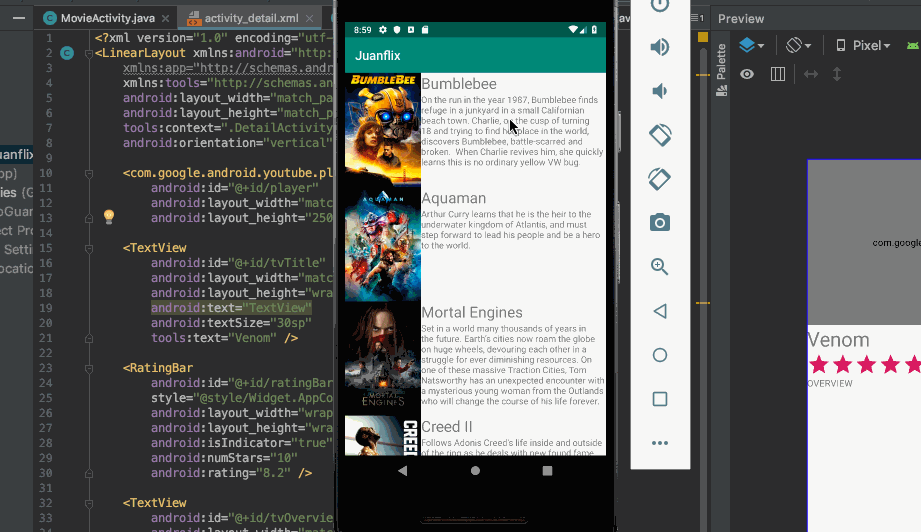Click tools:text="Venom" code line

(x=224, y=338)
